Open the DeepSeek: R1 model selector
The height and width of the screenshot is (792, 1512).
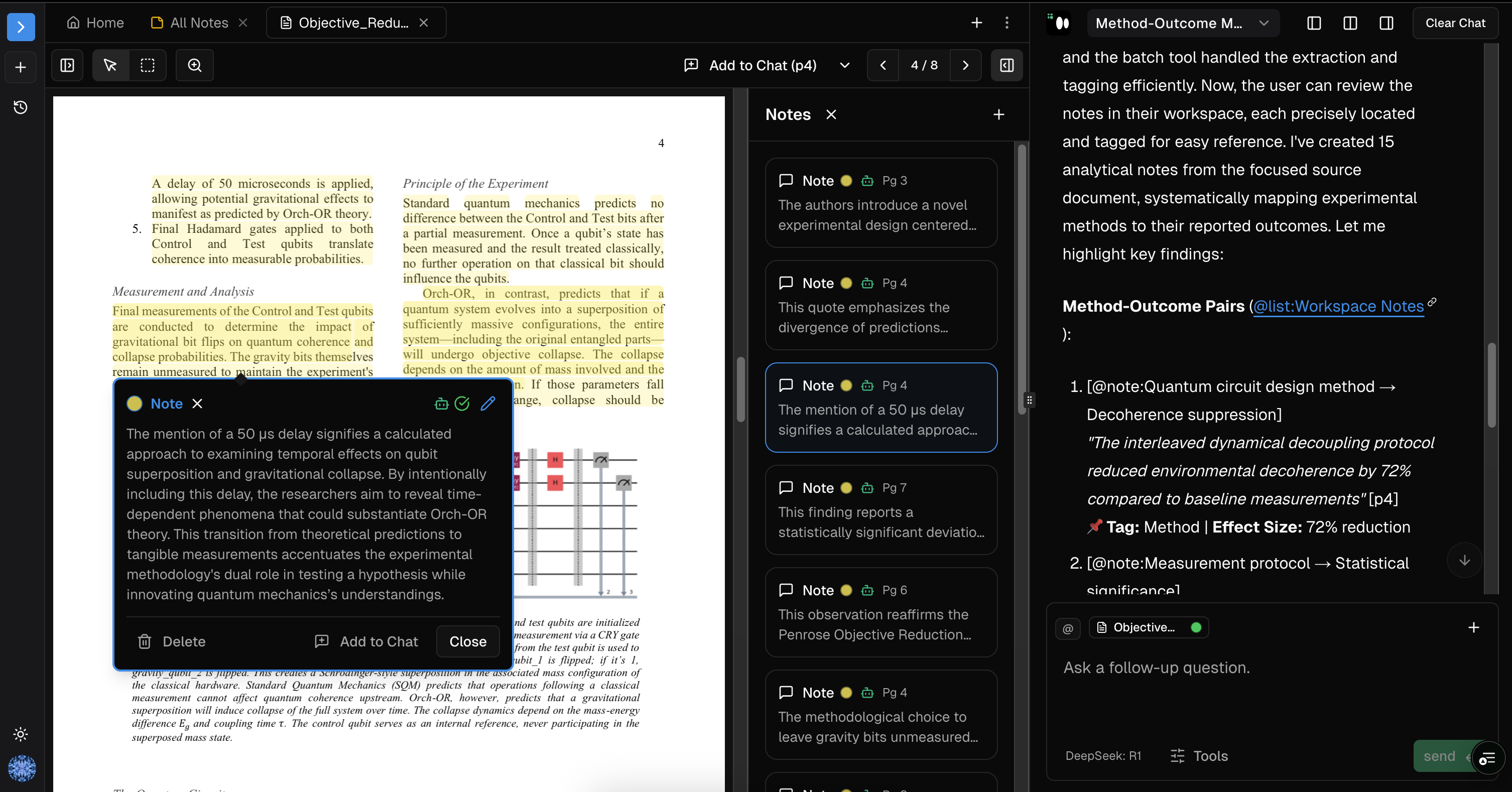(x=1103, y=756)
